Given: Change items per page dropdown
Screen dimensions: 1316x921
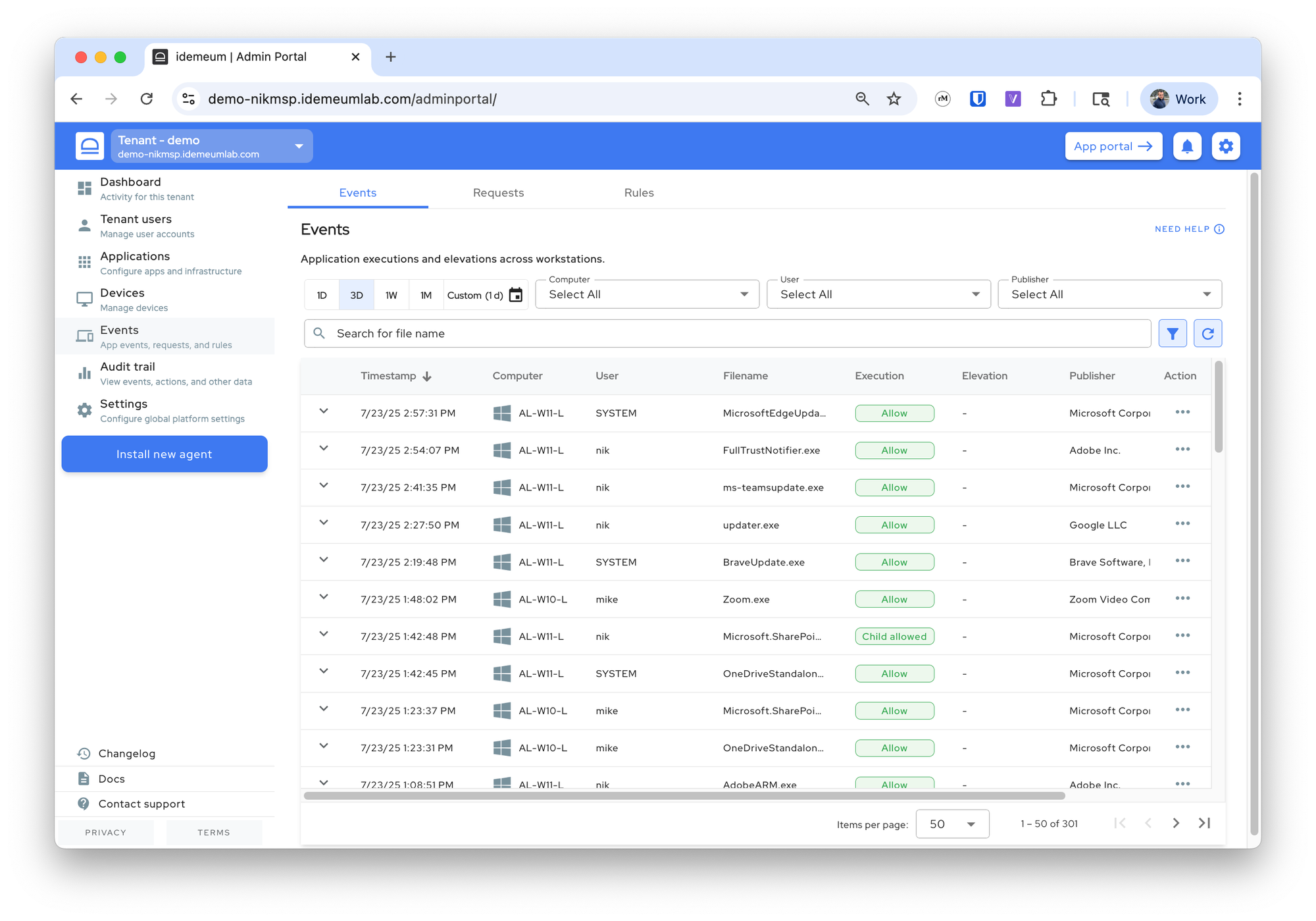Looking at the screenshot, I should (x=952, y=824).
